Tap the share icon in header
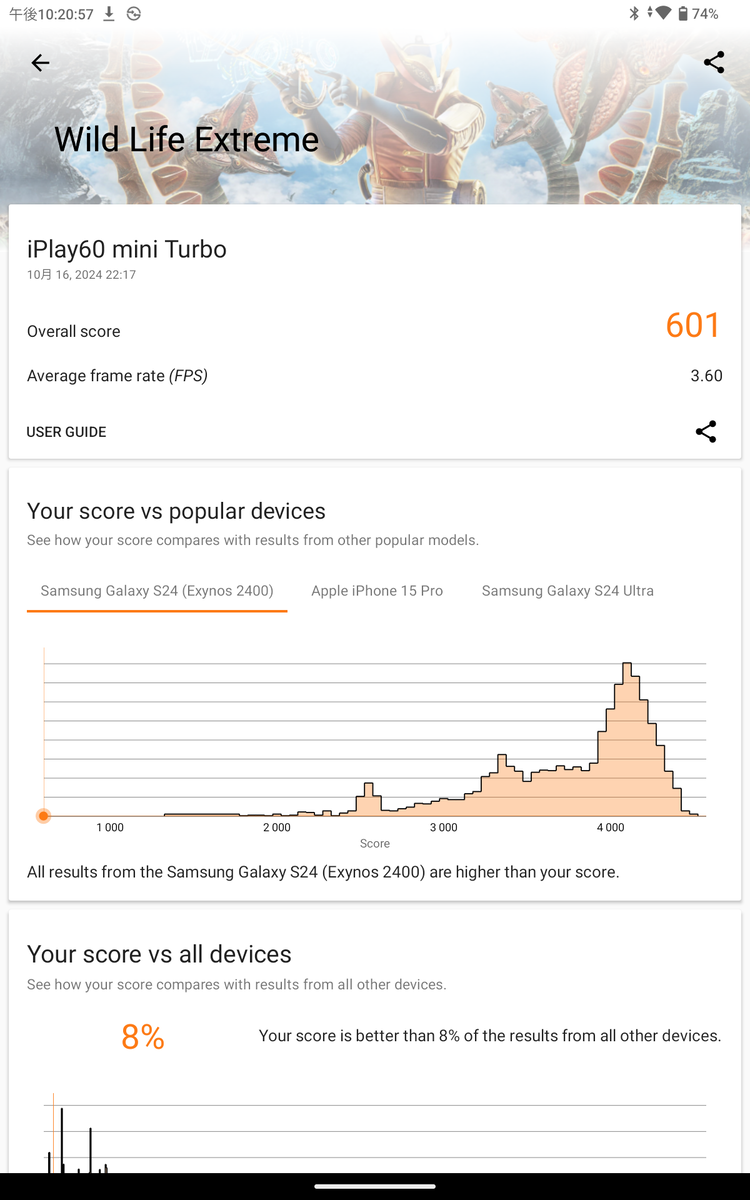The height and width of the screenshot is (1200, 750). (714, 62)
